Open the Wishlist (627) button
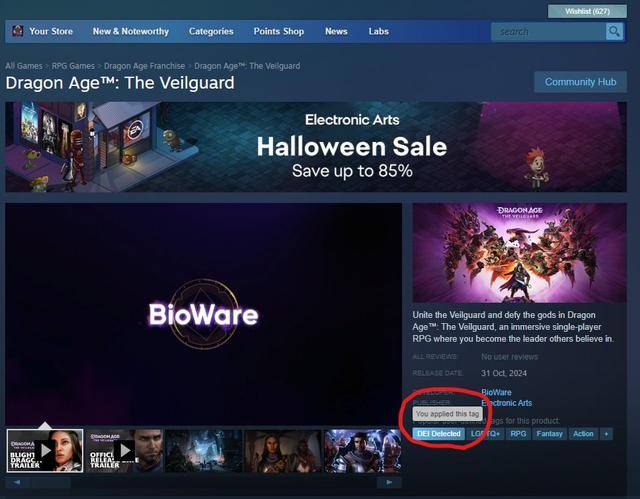 (587, 11)
